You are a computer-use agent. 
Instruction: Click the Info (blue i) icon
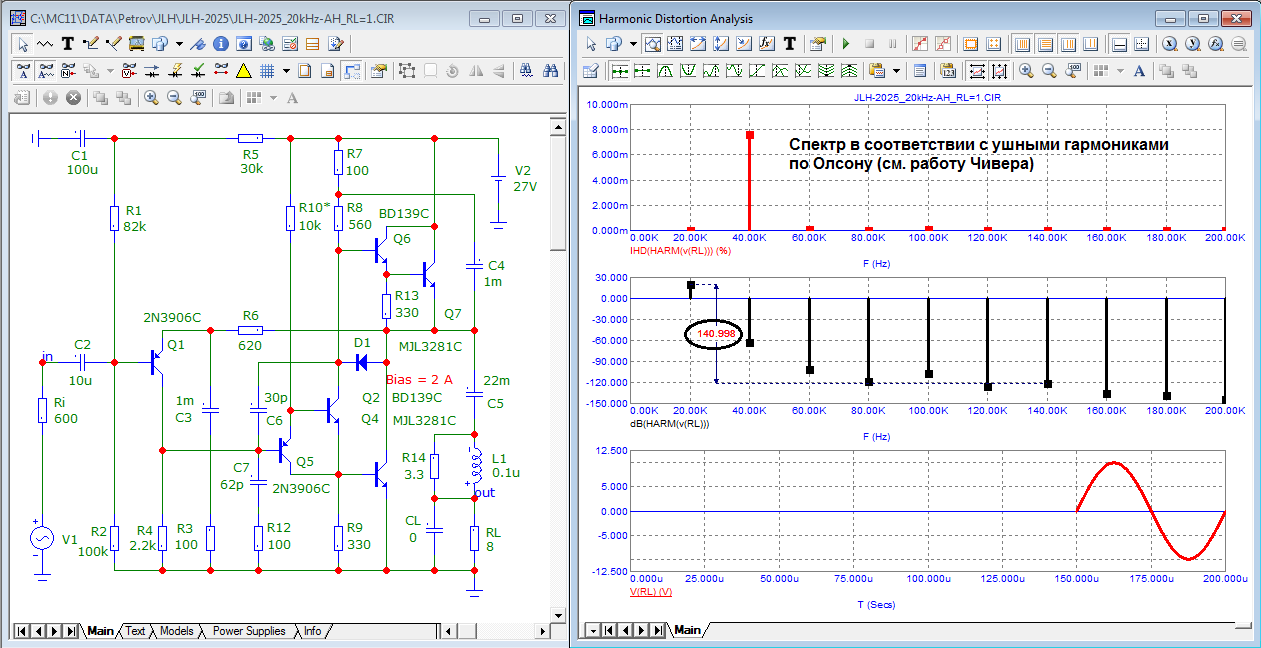pyautogui.click(x=221, y=44)
